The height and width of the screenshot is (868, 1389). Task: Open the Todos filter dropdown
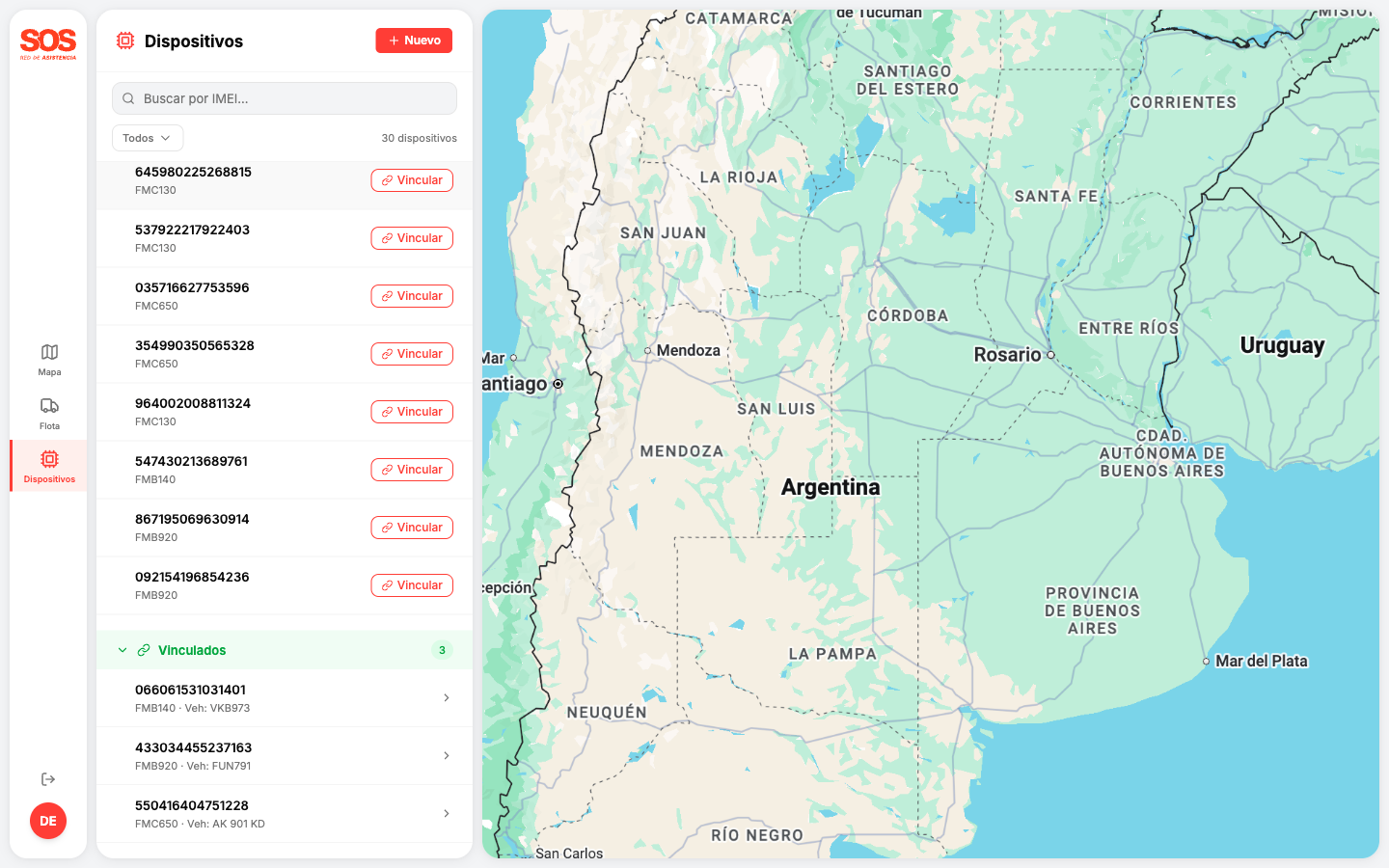click(147, 137)
